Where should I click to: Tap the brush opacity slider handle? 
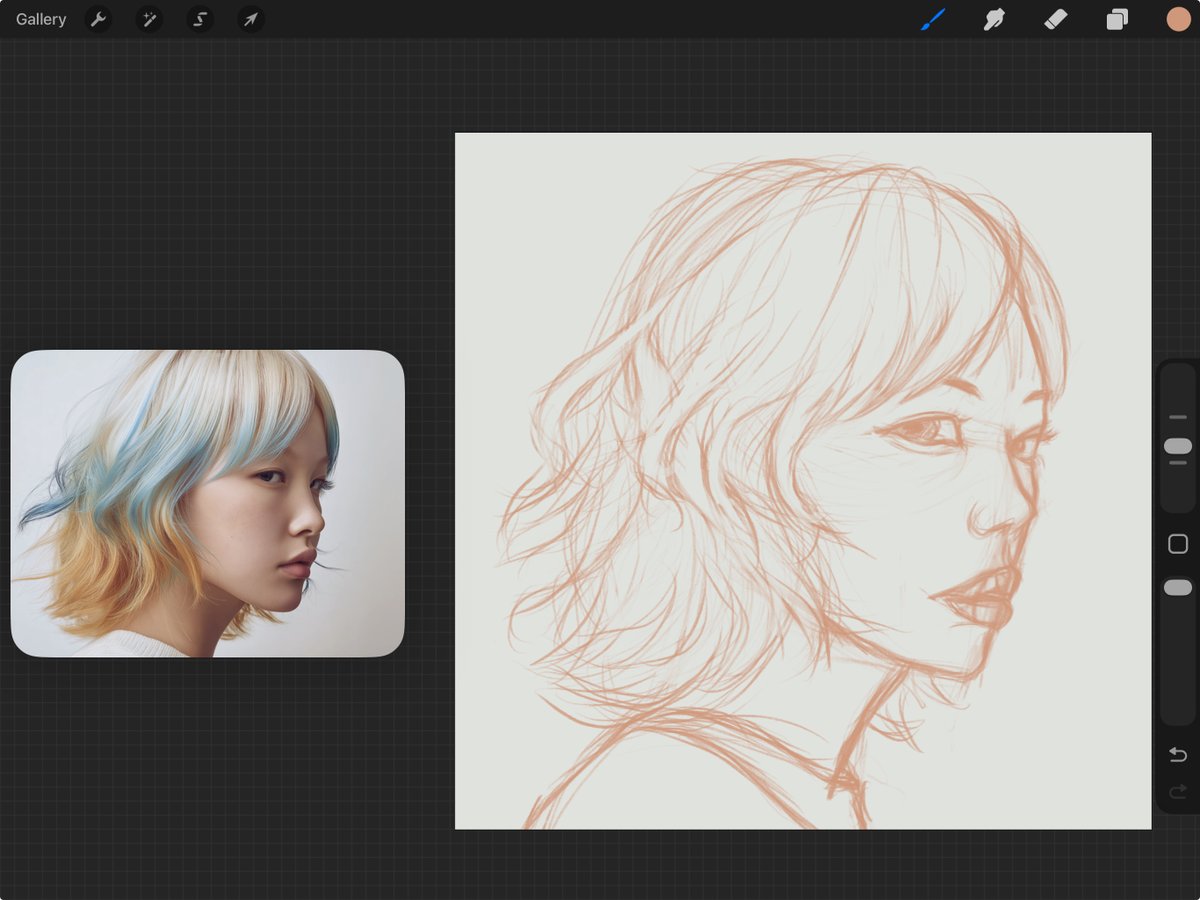click(x=1178, y=588)
